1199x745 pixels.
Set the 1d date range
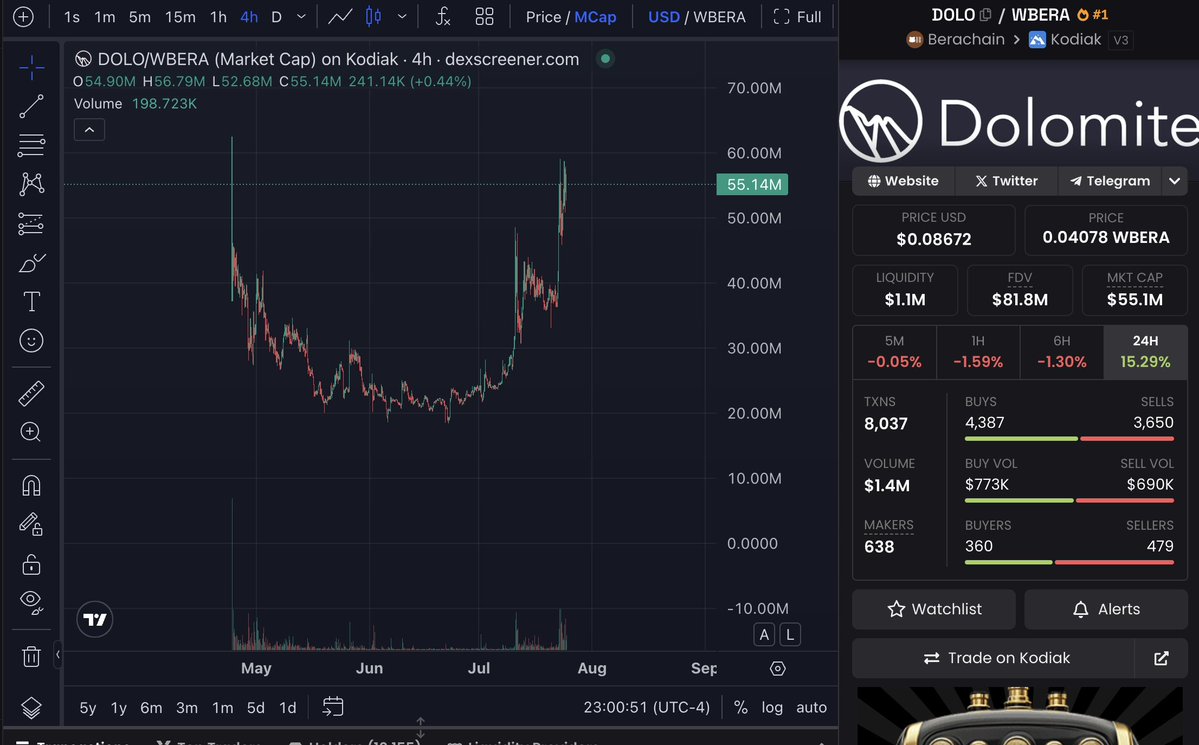[288, 708]
